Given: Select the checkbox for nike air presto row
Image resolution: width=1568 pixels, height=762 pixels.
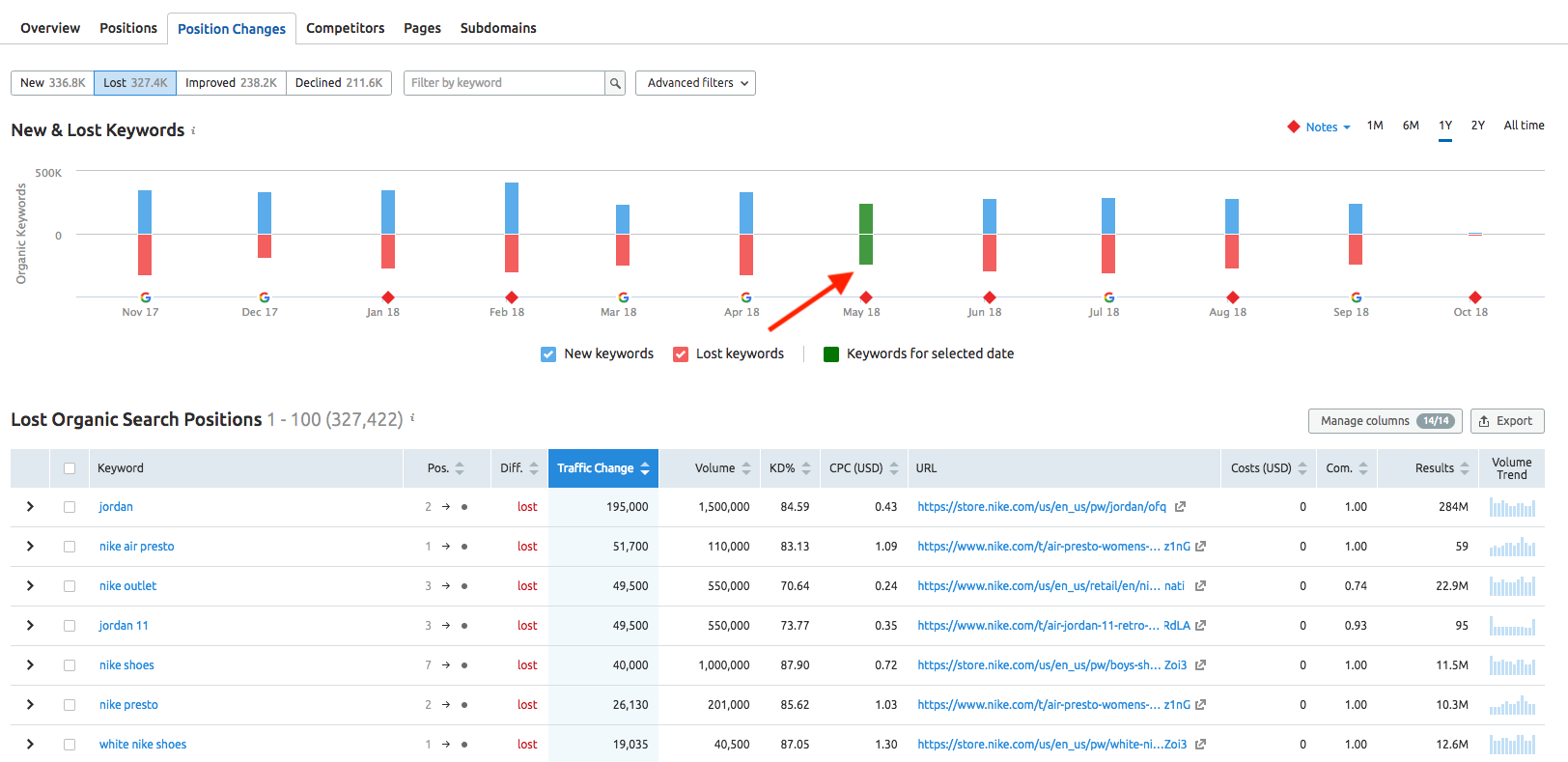Looking at the screenshot, I should pyautogui.click(x=70, y=547).
